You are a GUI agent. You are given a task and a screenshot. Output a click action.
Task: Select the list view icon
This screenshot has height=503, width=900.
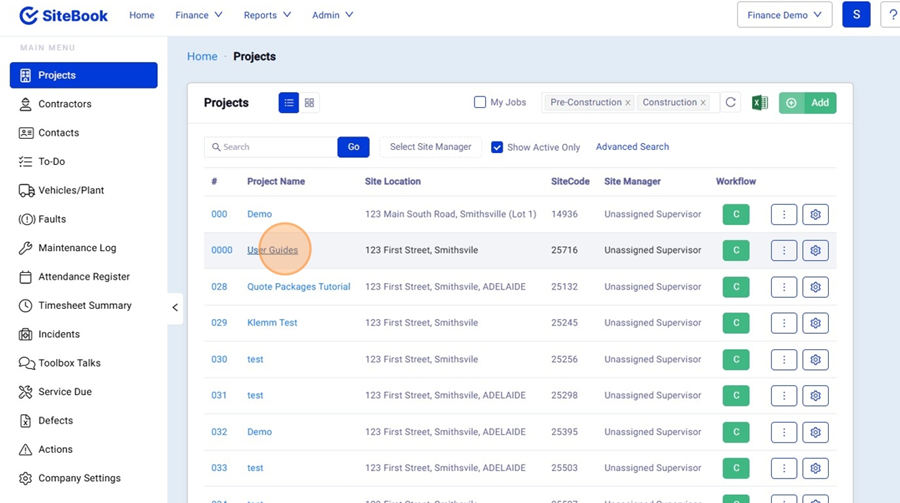(x=289, y=103)
